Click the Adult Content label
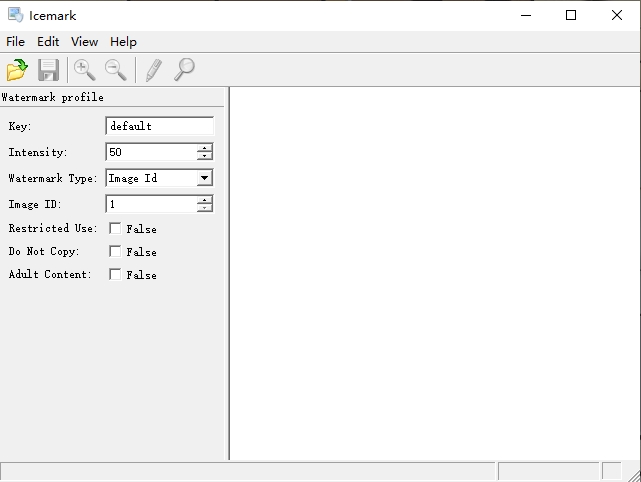The height and width of the screenshot is (482, 641). click(x=50, y=274)
